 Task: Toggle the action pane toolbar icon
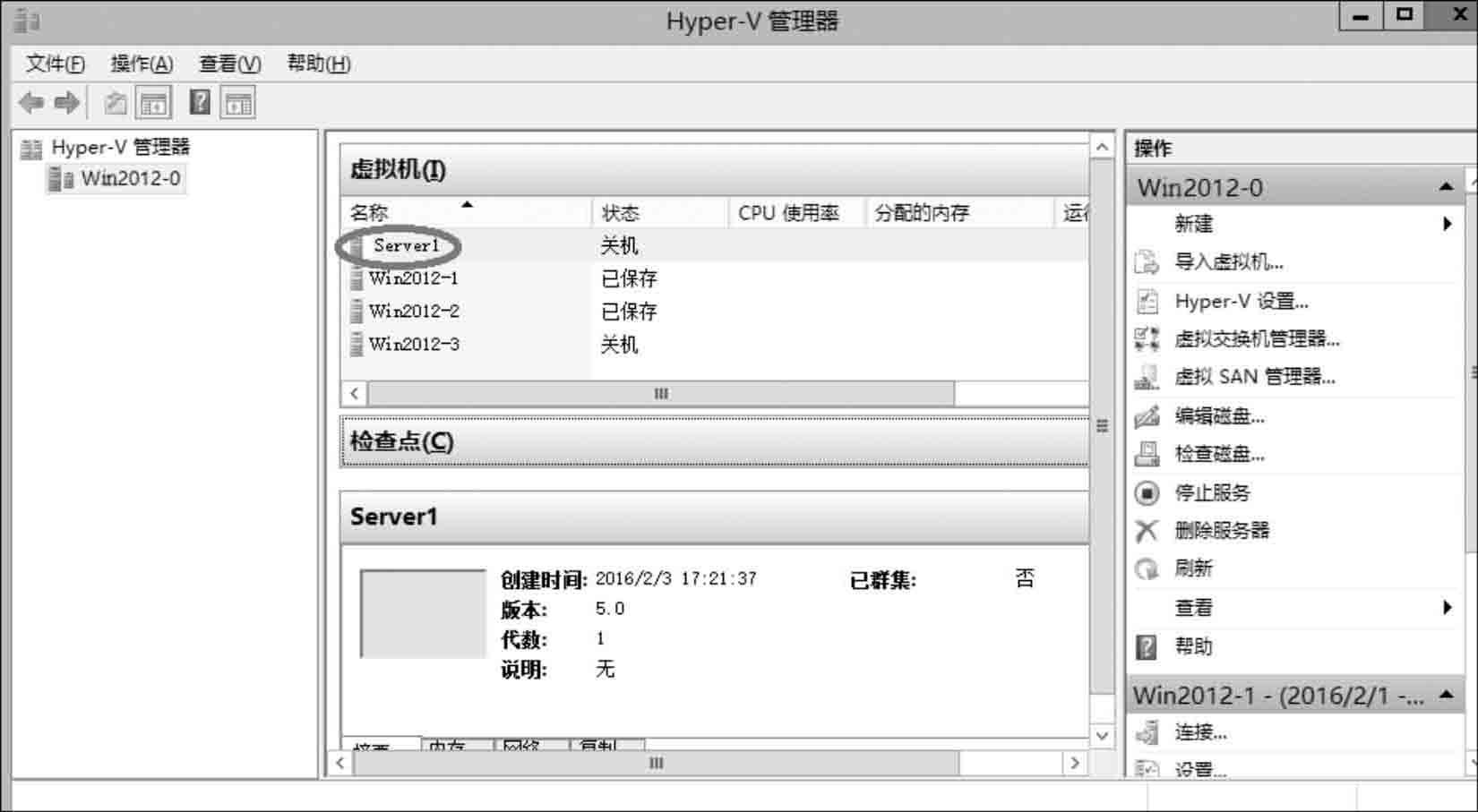click(238, 103)
